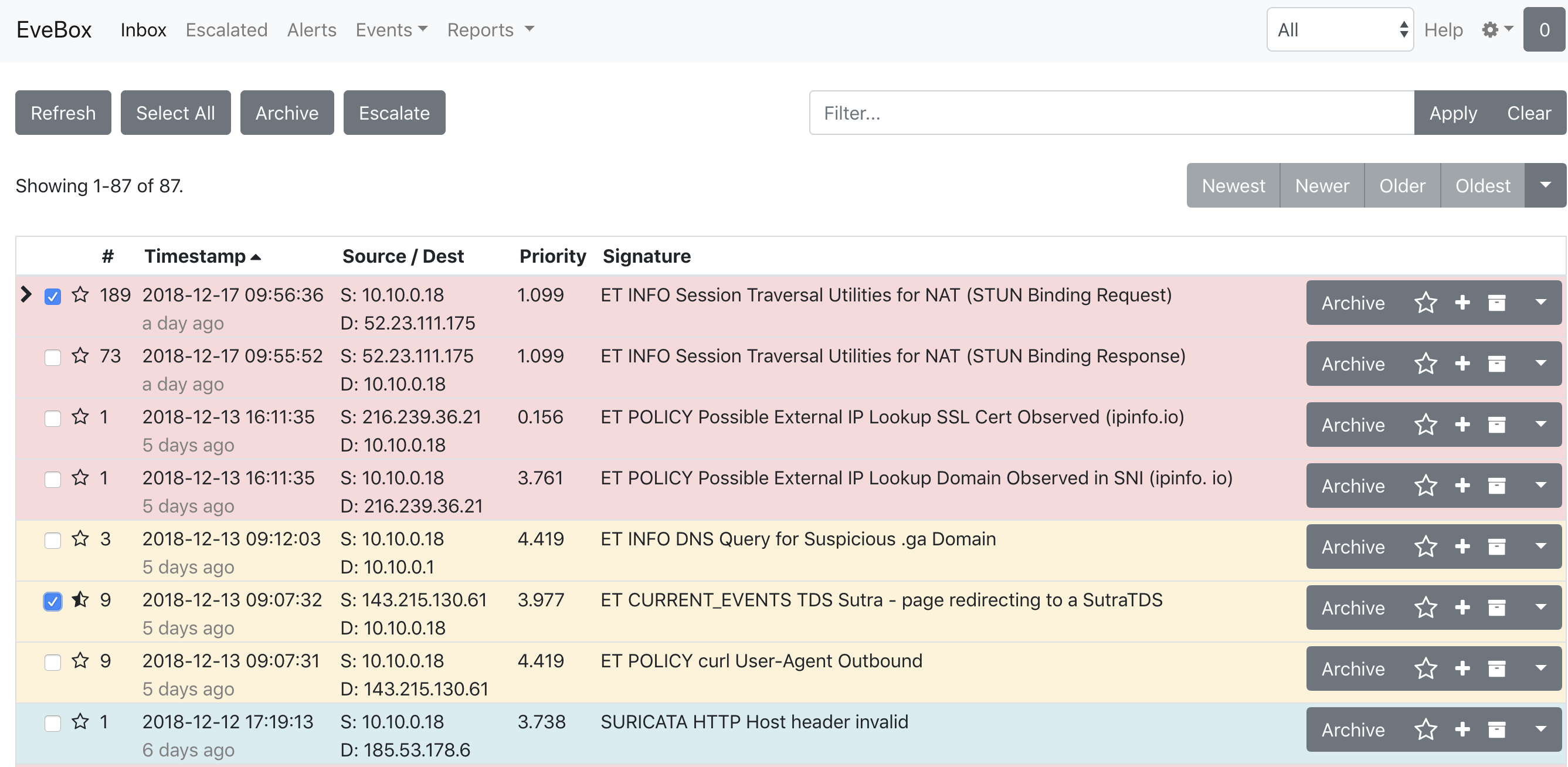
Task: Click plus icon on .ga Domain DNS row
Action: 1462,547
